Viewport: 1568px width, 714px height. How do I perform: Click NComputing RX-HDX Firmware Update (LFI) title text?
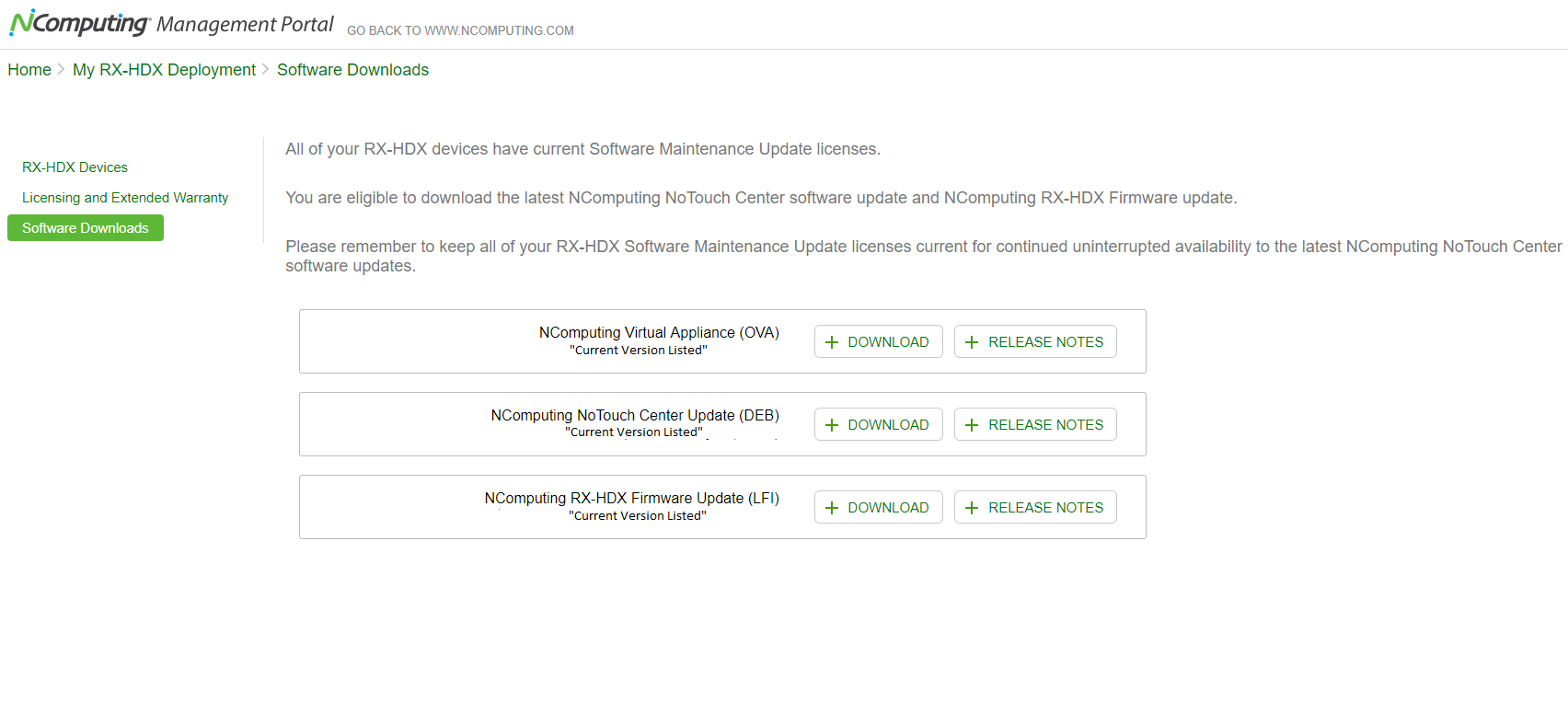point(632,498)
